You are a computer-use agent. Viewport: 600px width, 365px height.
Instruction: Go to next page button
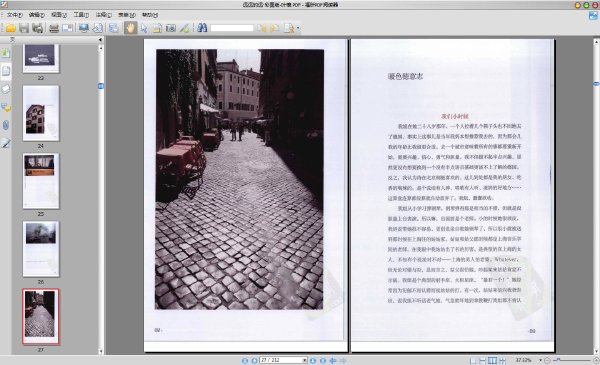pyautogui.click(x=313, y=360)
